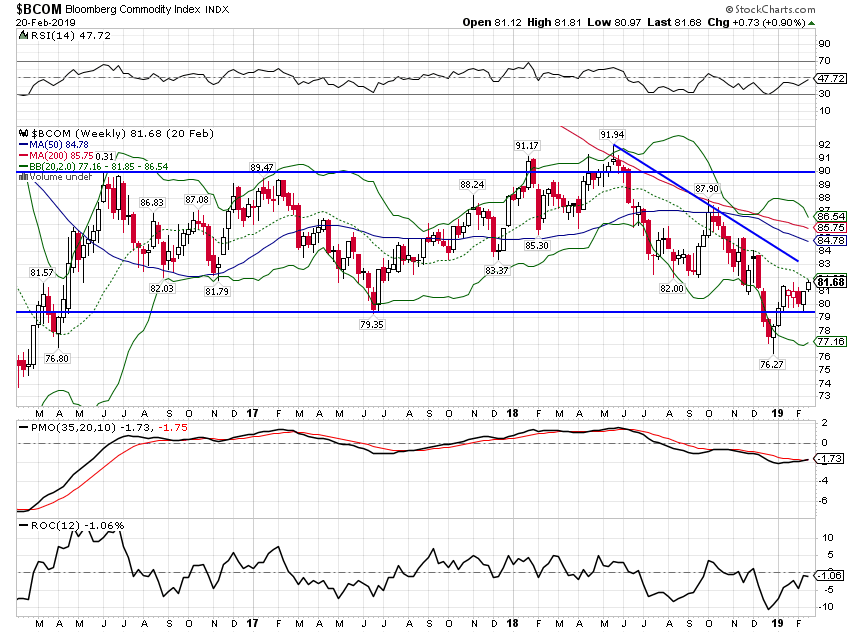Click the 83.37 low price label
The width and height of the screenshot is (850, 633).
tap(497, 270)
